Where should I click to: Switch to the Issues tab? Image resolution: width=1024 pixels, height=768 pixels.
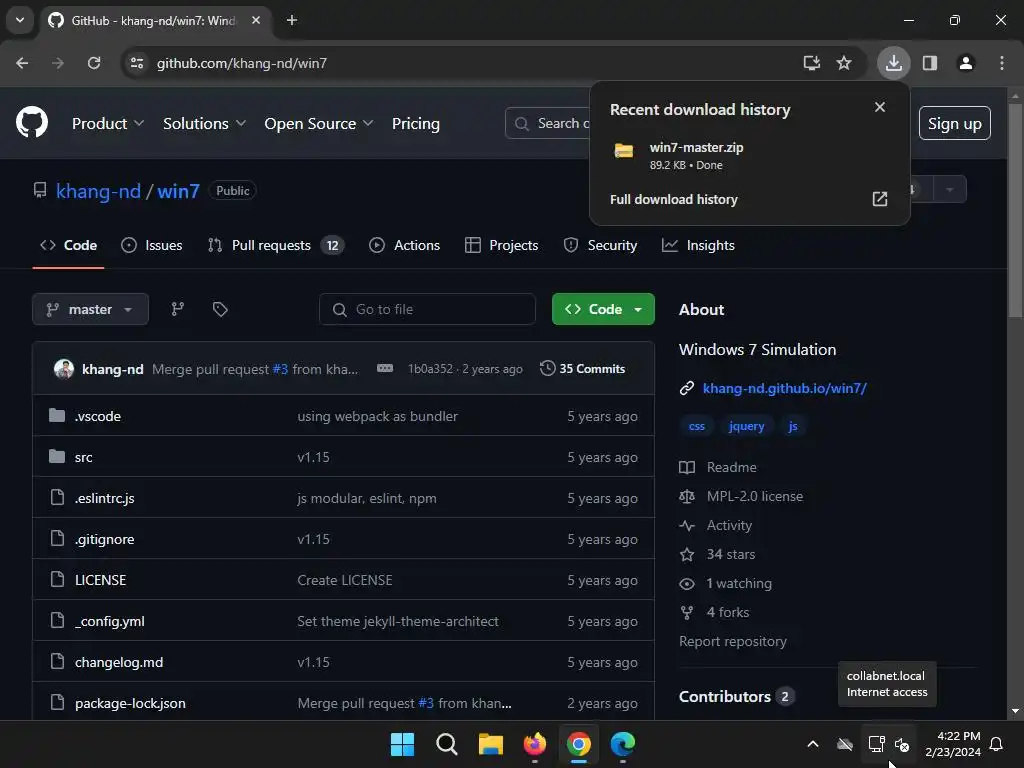pyautogui.click(x=152, y=246)
